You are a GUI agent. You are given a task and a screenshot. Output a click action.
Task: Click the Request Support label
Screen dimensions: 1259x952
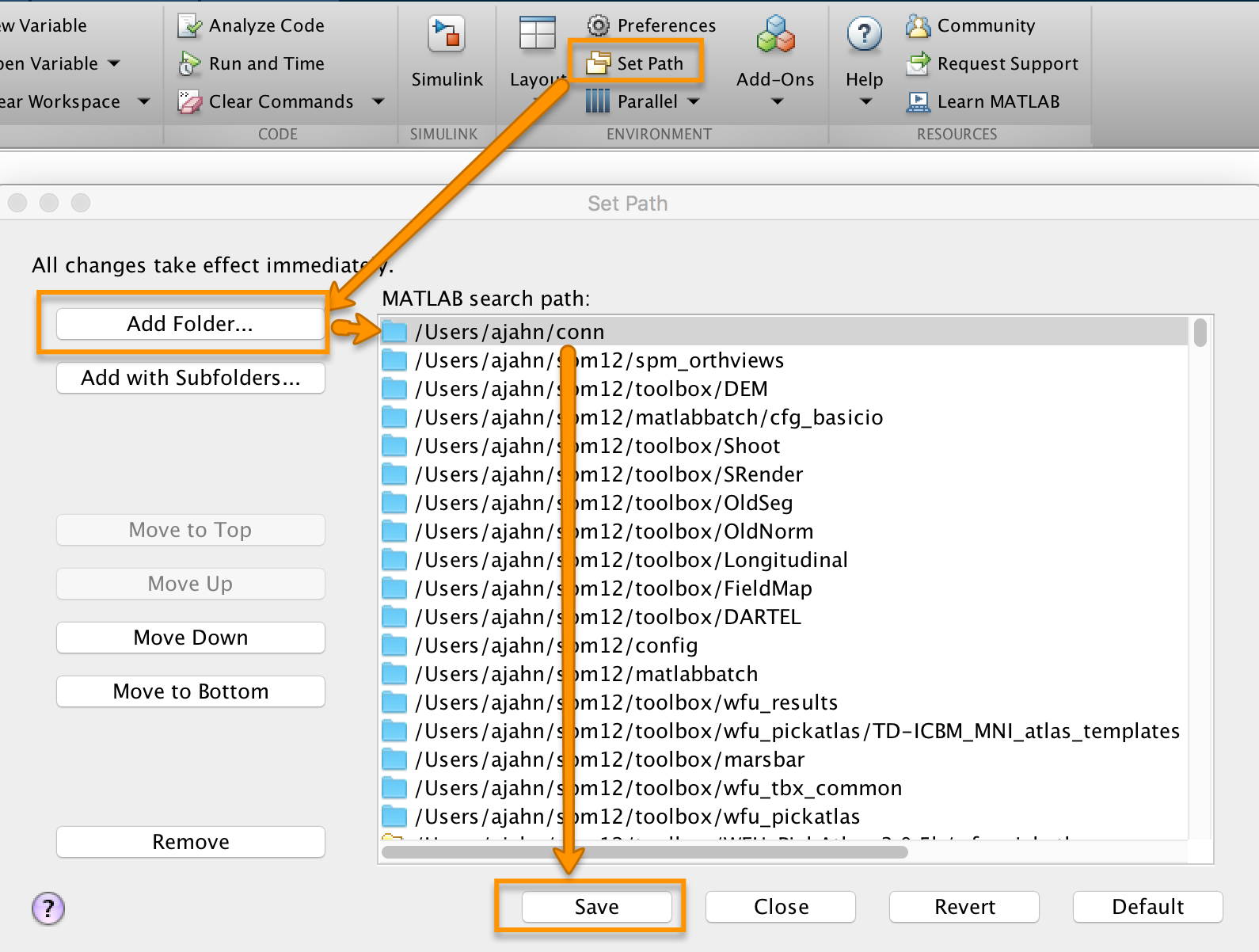[x=1008, y=63]
